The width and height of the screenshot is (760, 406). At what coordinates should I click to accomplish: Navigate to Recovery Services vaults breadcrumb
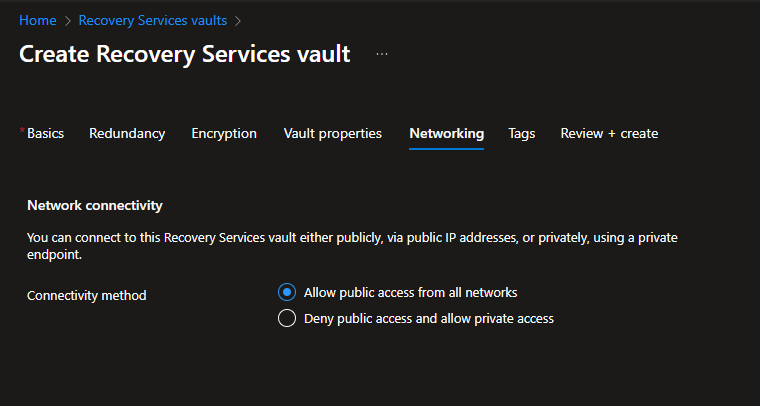(x=152, y=20)
